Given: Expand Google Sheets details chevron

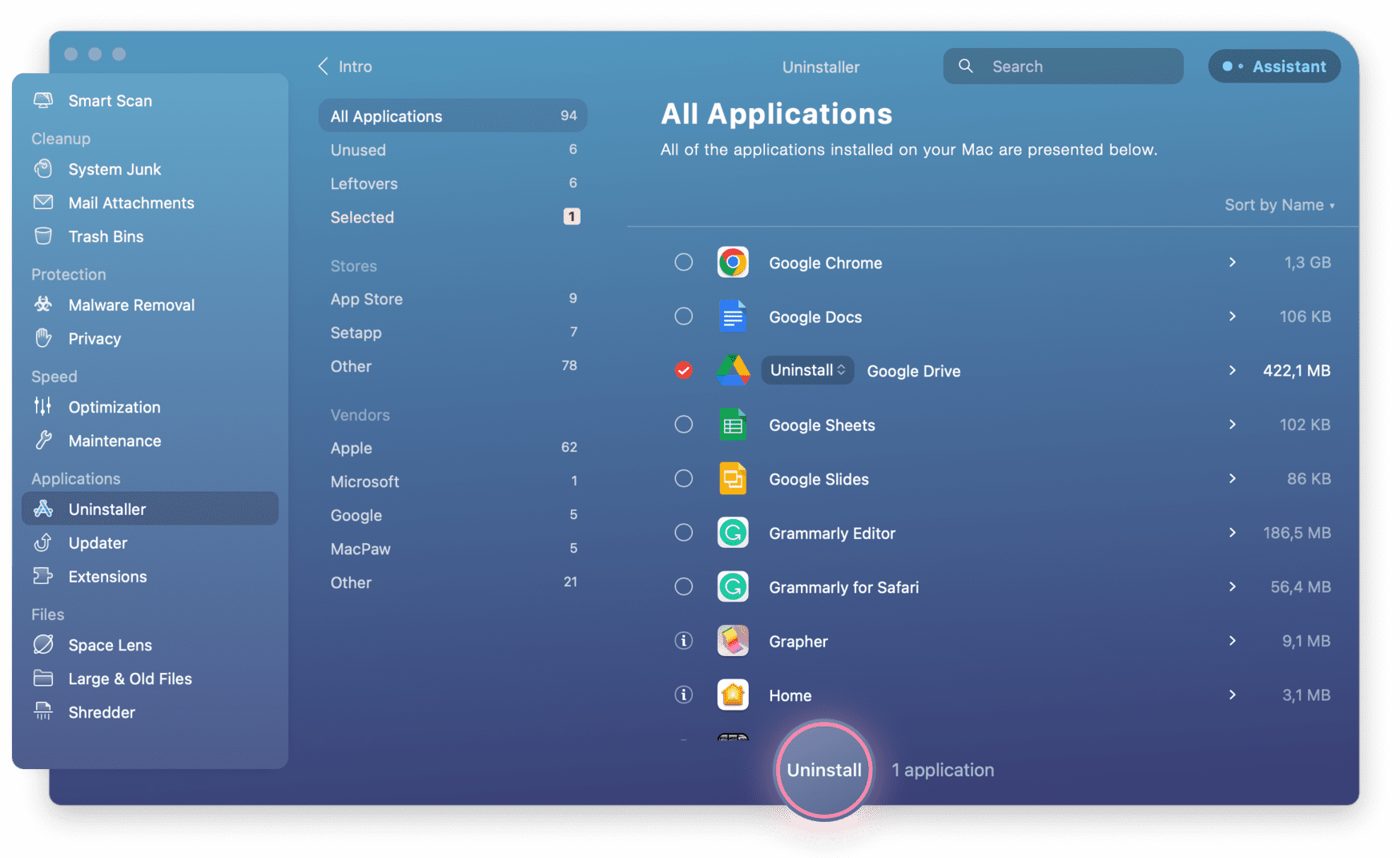Looking at the screenshot, I should tap(1232, 425).
